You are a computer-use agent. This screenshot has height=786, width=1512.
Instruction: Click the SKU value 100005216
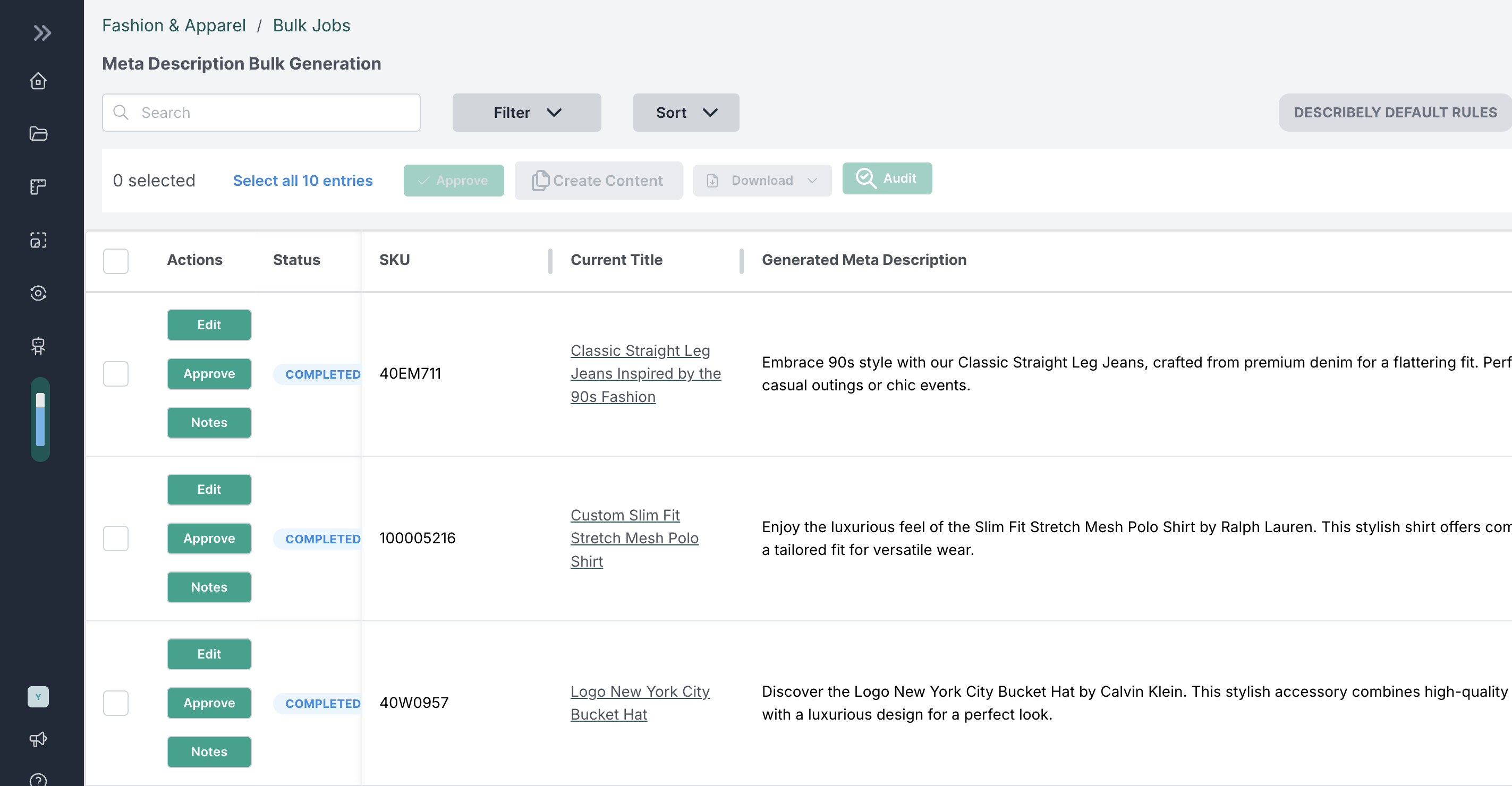(x=418, y=539)
